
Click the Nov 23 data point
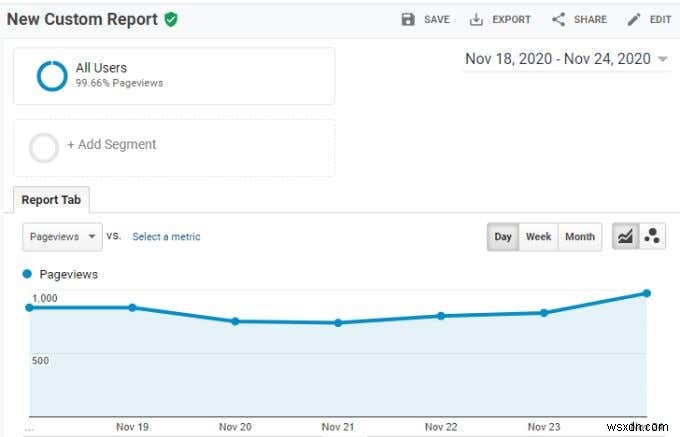coord(544,313)
